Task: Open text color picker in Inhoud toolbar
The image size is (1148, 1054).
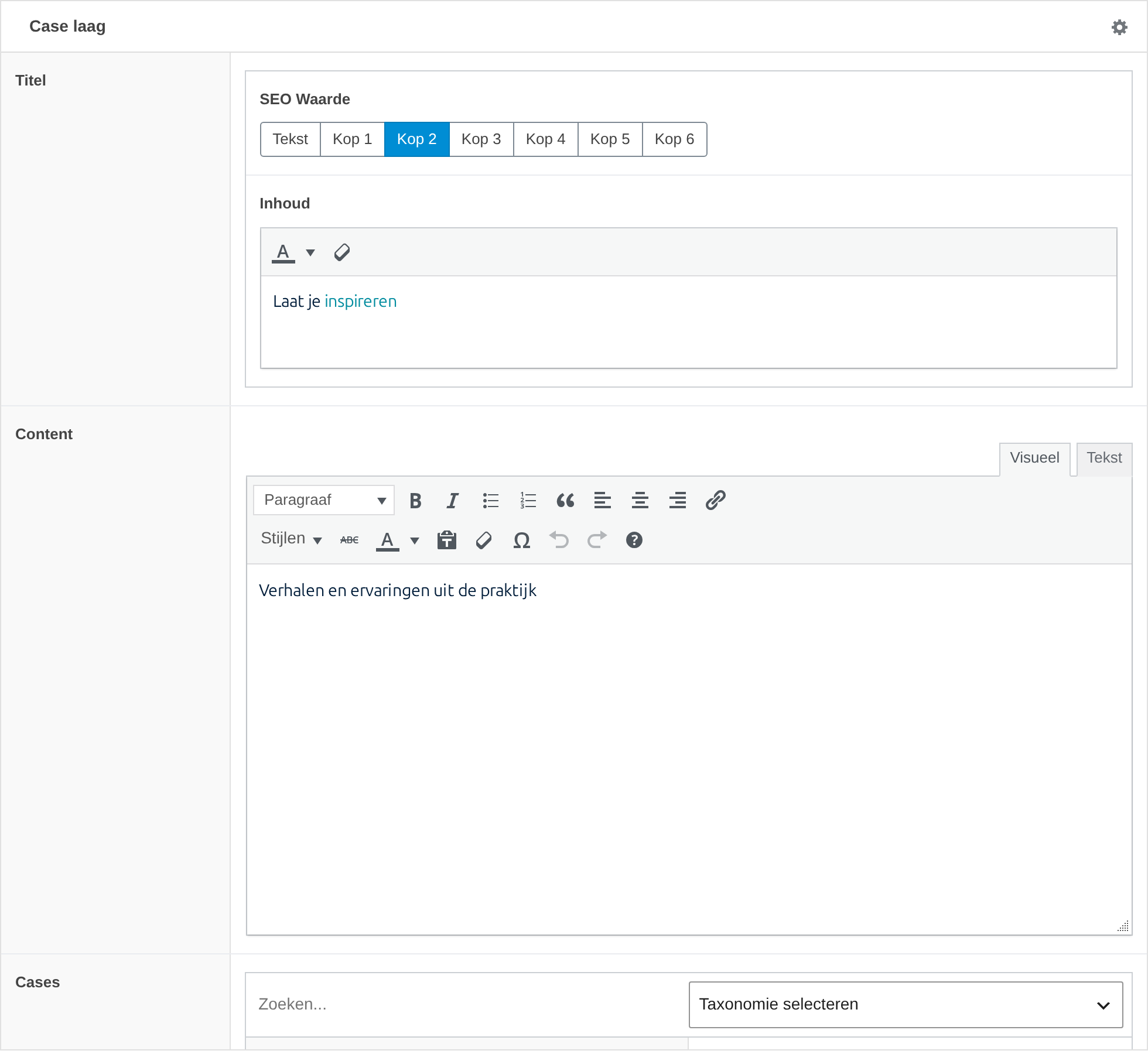Action: [x=310, y=253]
